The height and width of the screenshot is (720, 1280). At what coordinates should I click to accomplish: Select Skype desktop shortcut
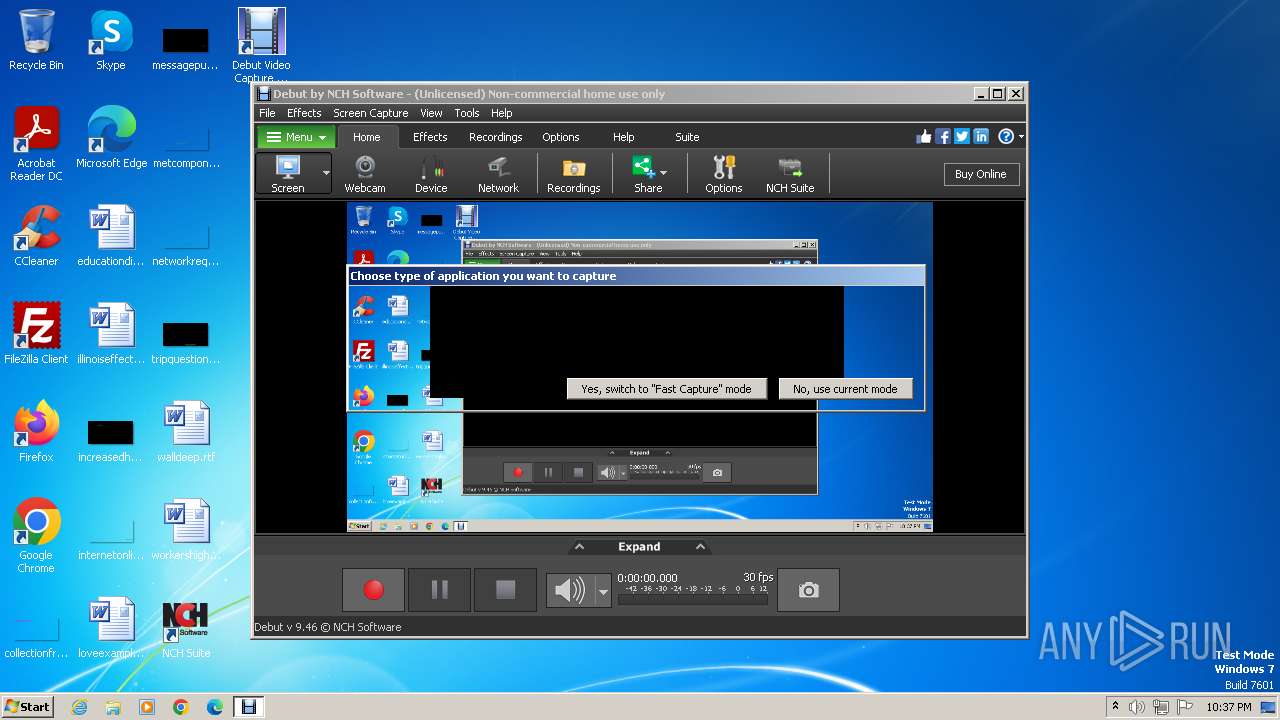111,40
